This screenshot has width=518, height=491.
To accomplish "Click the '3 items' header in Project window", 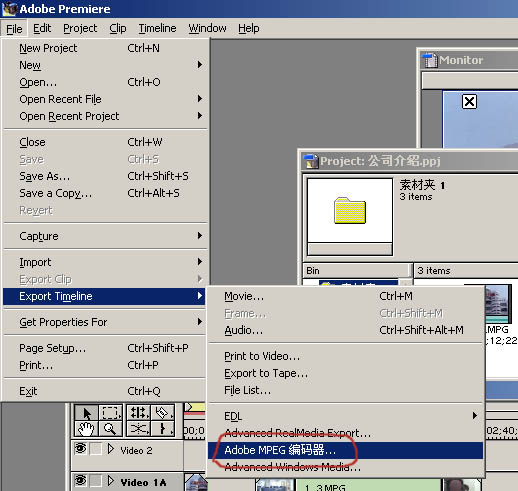I will (465, 271).
